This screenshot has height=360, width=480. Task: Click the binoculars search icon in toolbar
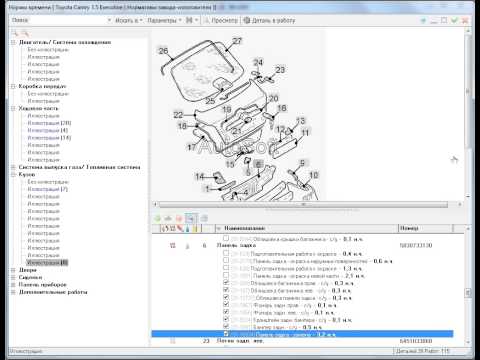189,20
